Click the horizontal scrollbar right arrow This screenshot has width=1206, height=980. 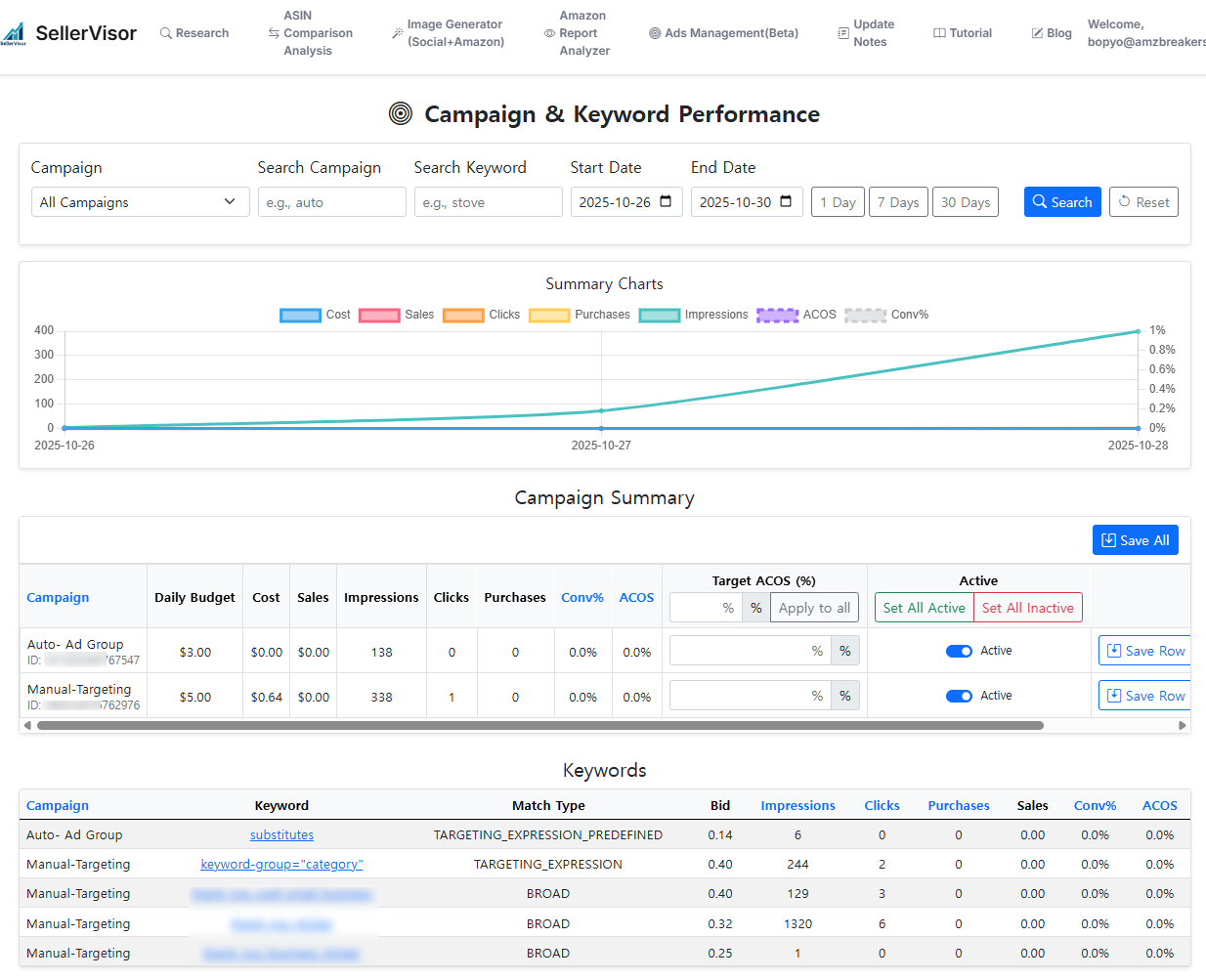coord(1183,726)
